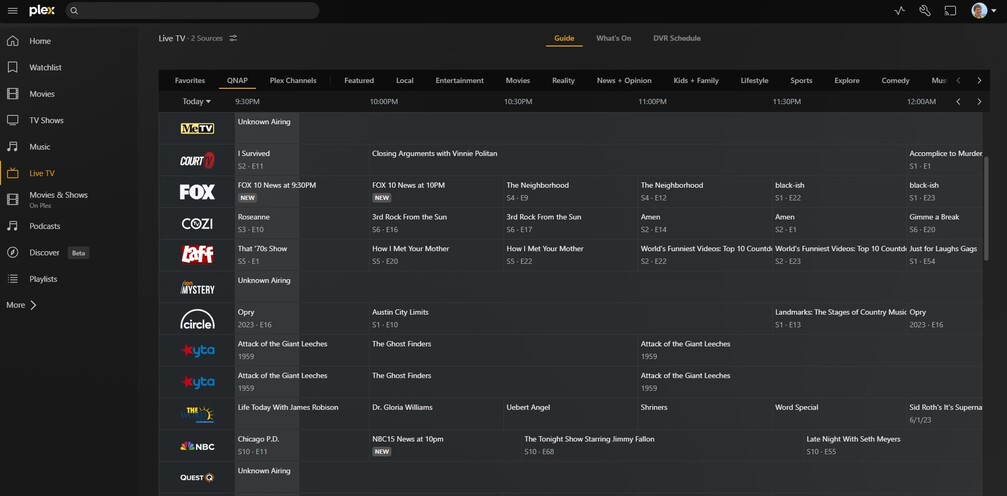The width and height of the screenshot is (1007, 496).
Task: Click the Home sidebar icon
Action: point(12,41)
